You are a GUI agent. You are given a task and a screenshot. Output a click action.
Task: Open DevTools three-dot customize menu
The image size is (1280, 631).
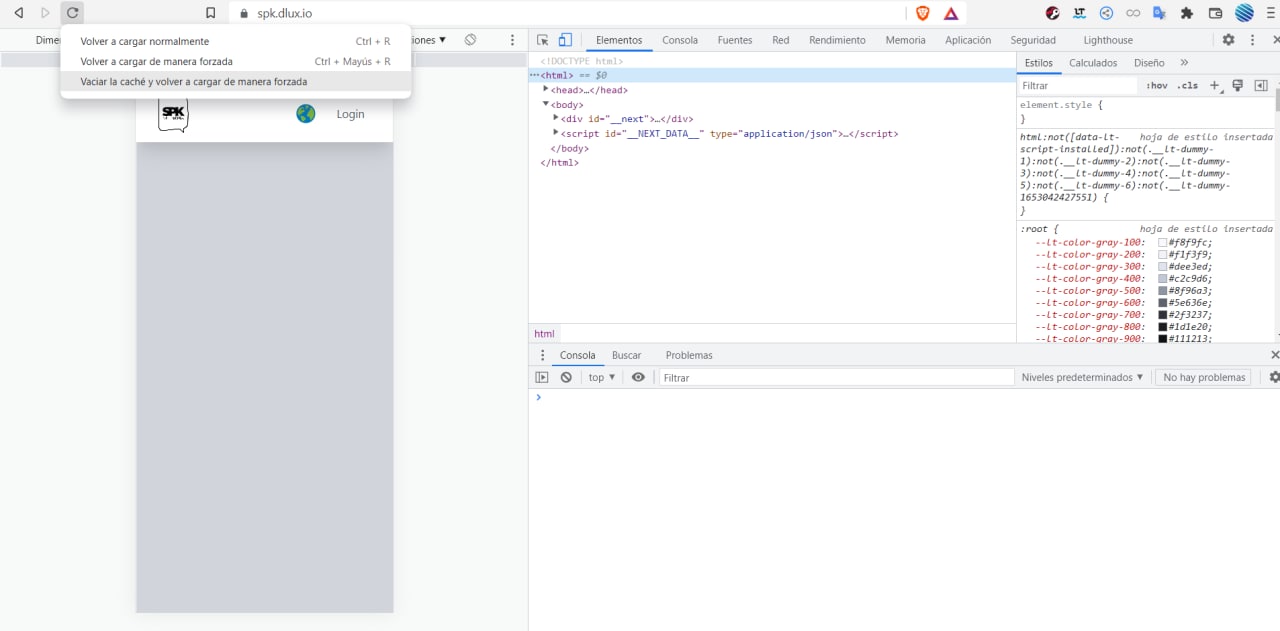tap(1252, 40)
